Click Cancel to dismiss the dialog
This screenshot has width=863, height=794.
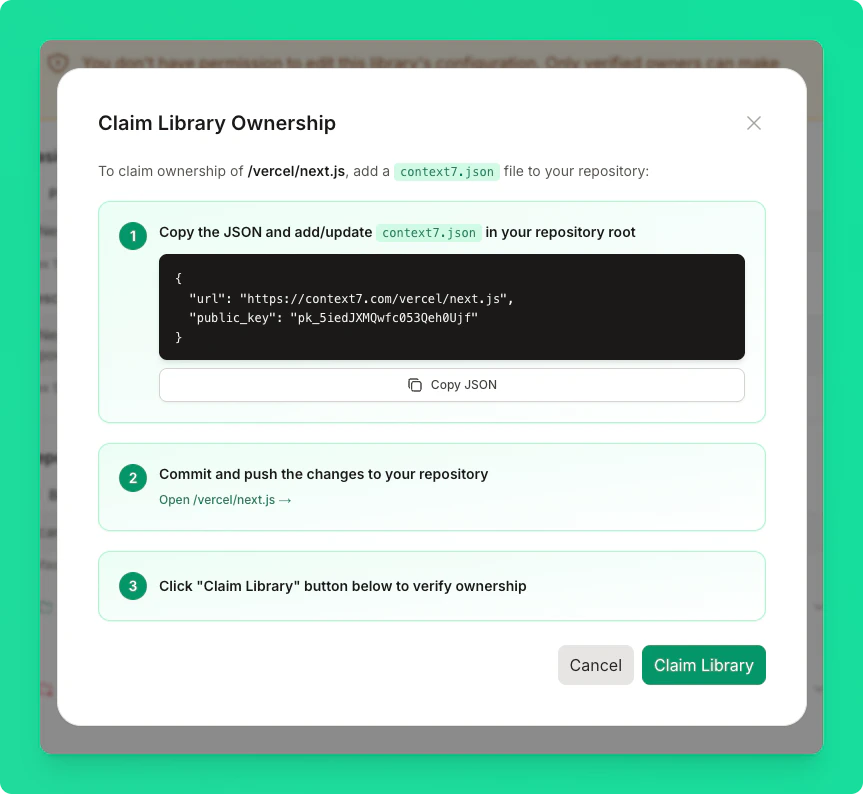[595, 665]
